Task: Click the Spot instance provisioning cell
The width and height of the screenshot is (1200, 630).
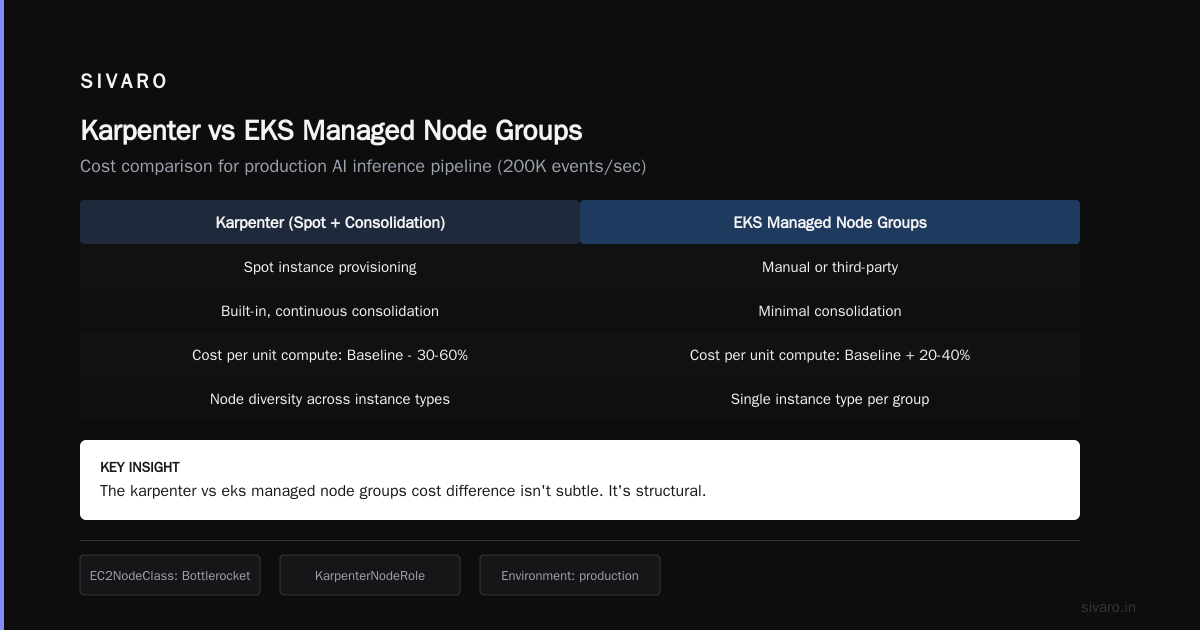Action: tap(330, 267)
